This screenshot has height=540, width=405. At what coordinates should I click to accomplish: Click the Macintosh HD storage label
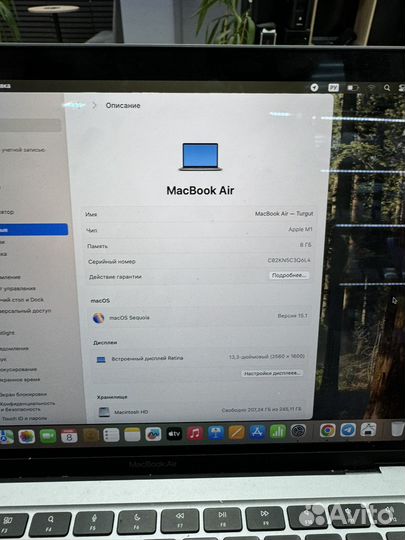click(131, 412)
